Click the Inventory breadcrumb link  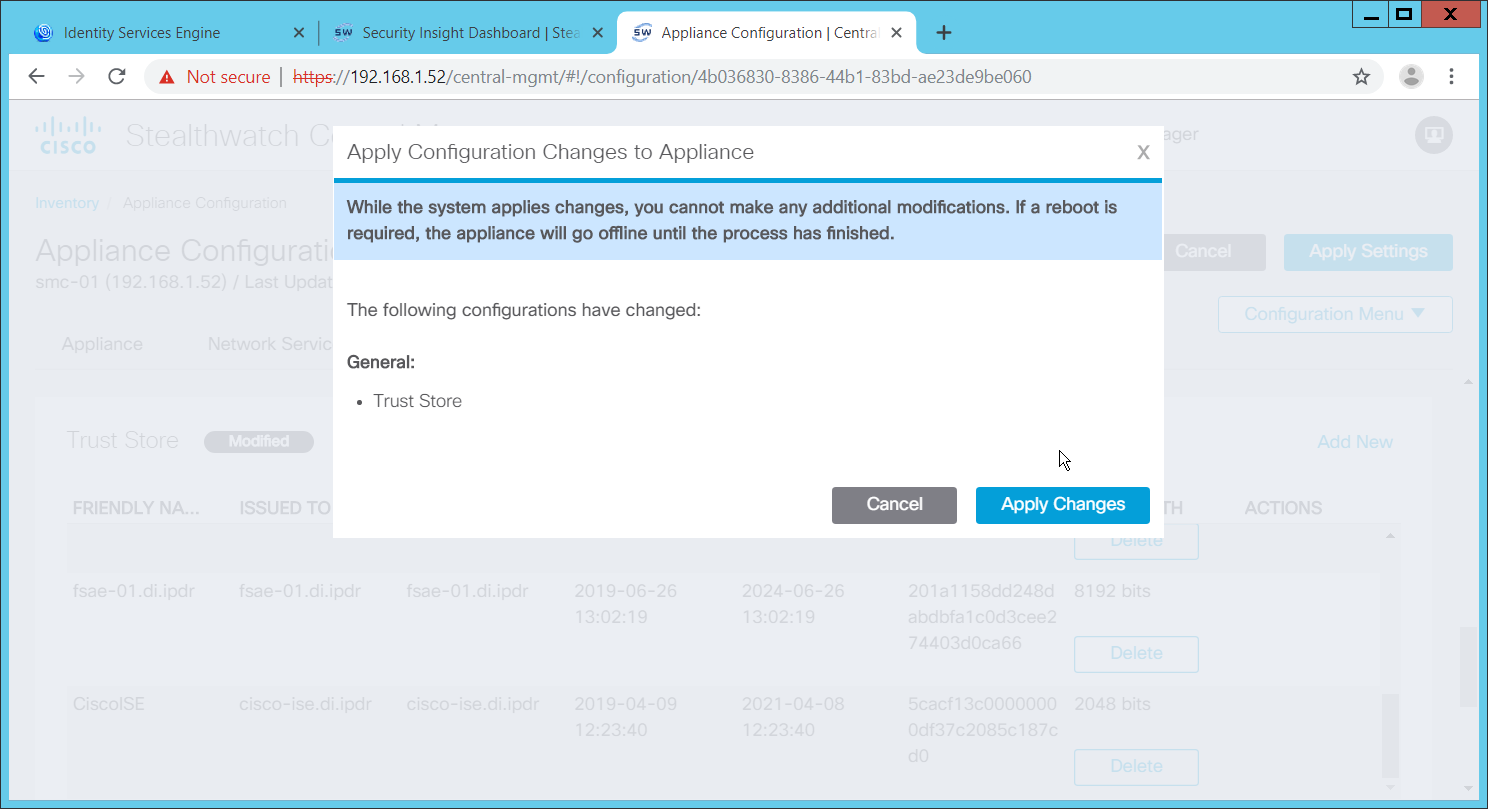pyautogui.click(x=67, y=203)
